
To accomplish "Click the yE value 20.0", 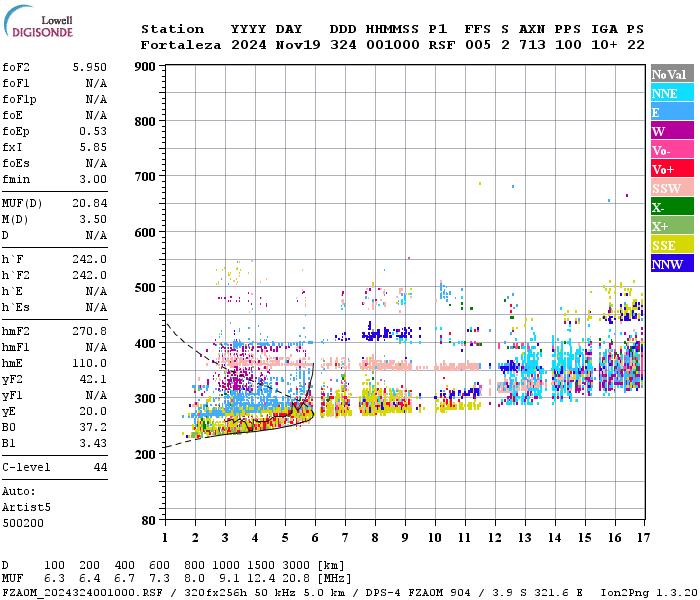I will [x=93, y=412].
